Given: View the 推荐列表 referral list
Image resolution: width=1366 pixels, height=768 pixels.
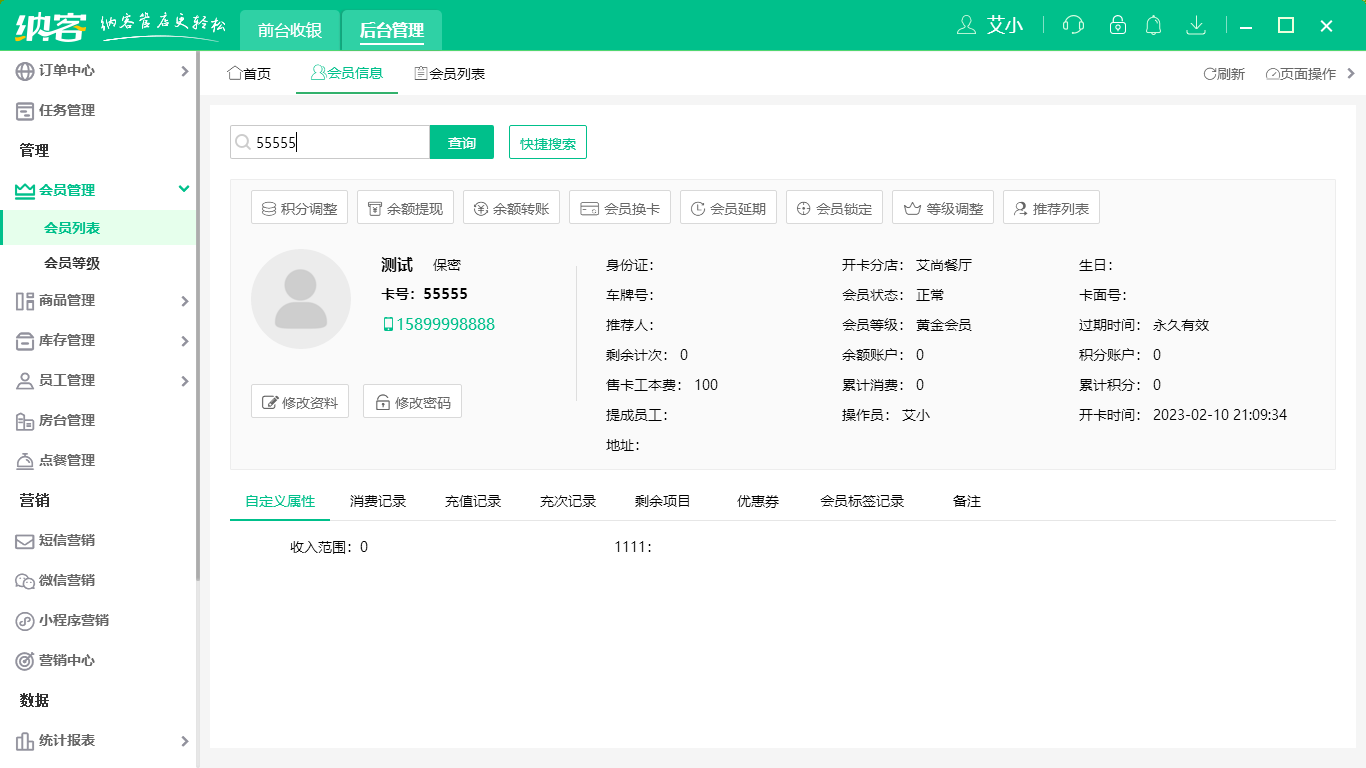Looking at the screenshot, I should [x=1051, y=207].
